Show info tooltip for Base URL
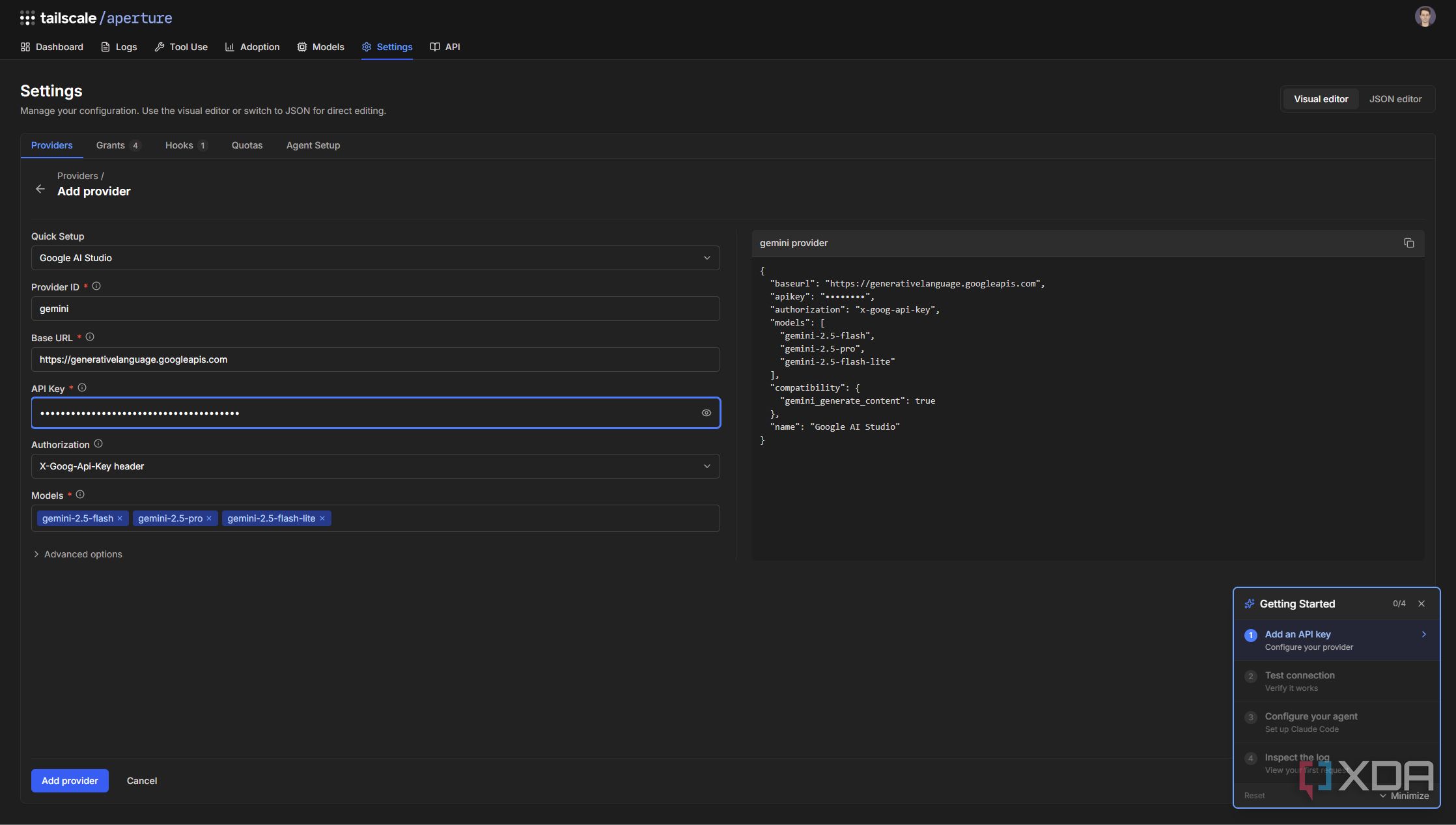Screen dimensions: 1456x825 [x=90, y=337]
